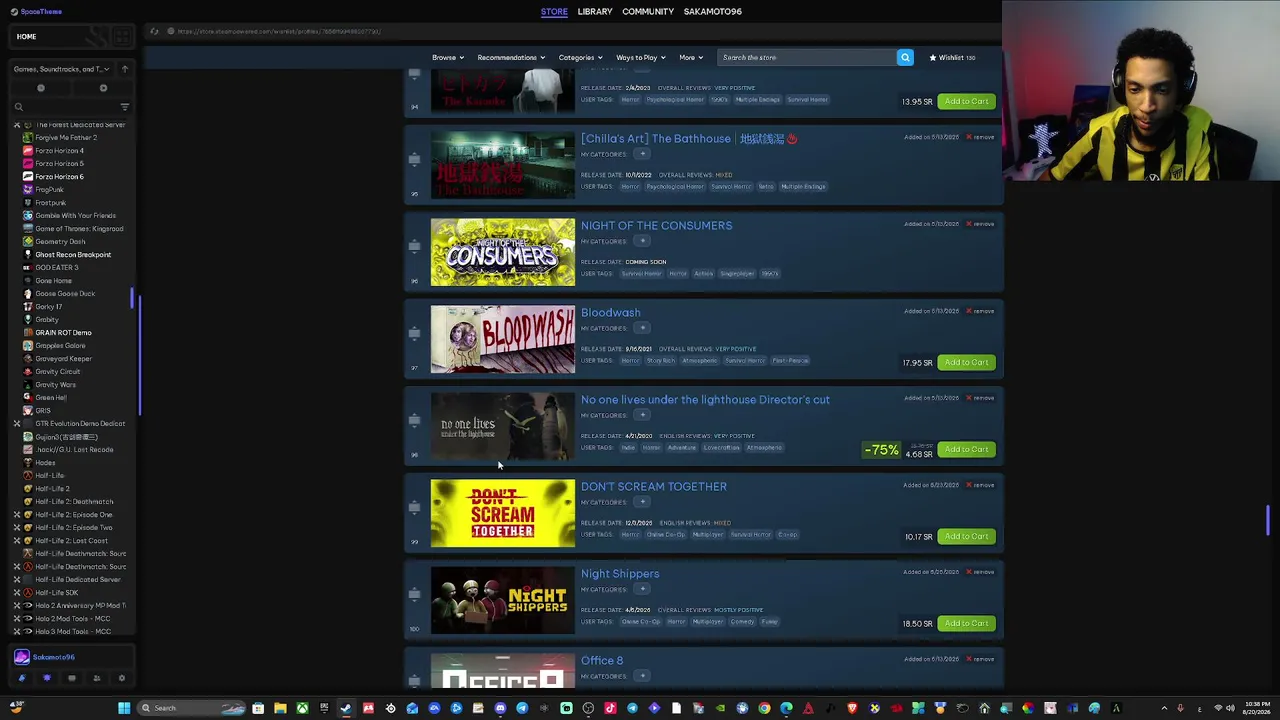The width and height of the screenshot is (1280, 720).
Task: Click the store search input field
Action: (806, 58)
